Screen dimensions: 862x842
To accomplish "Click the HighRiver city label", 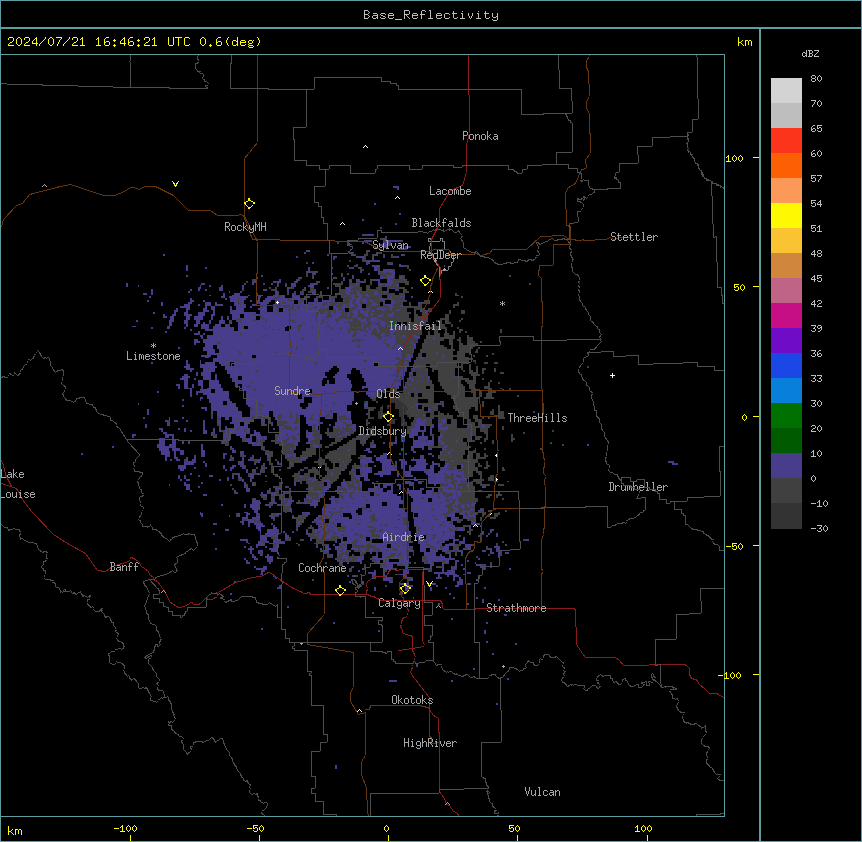I will 430,743.
